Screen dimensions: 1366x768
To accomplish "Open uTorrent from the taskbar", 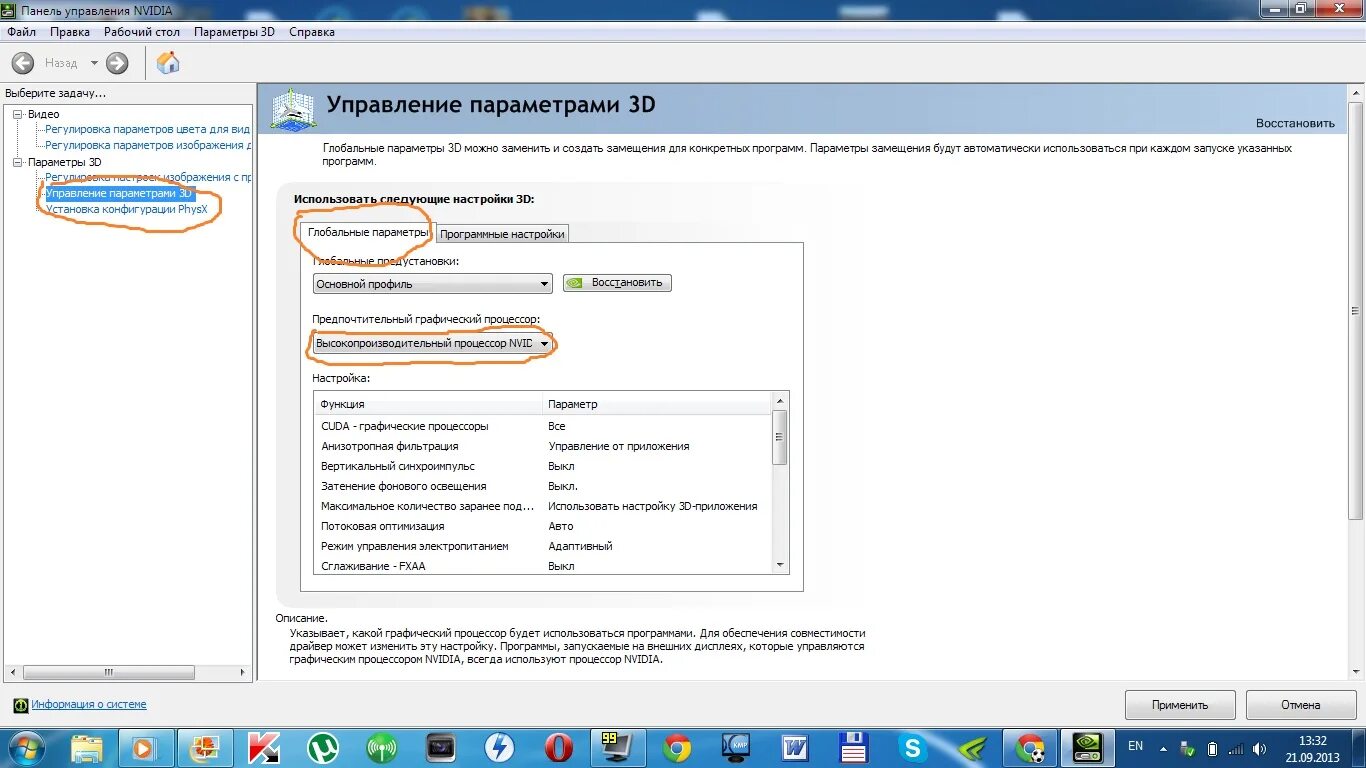I will 322,748.
